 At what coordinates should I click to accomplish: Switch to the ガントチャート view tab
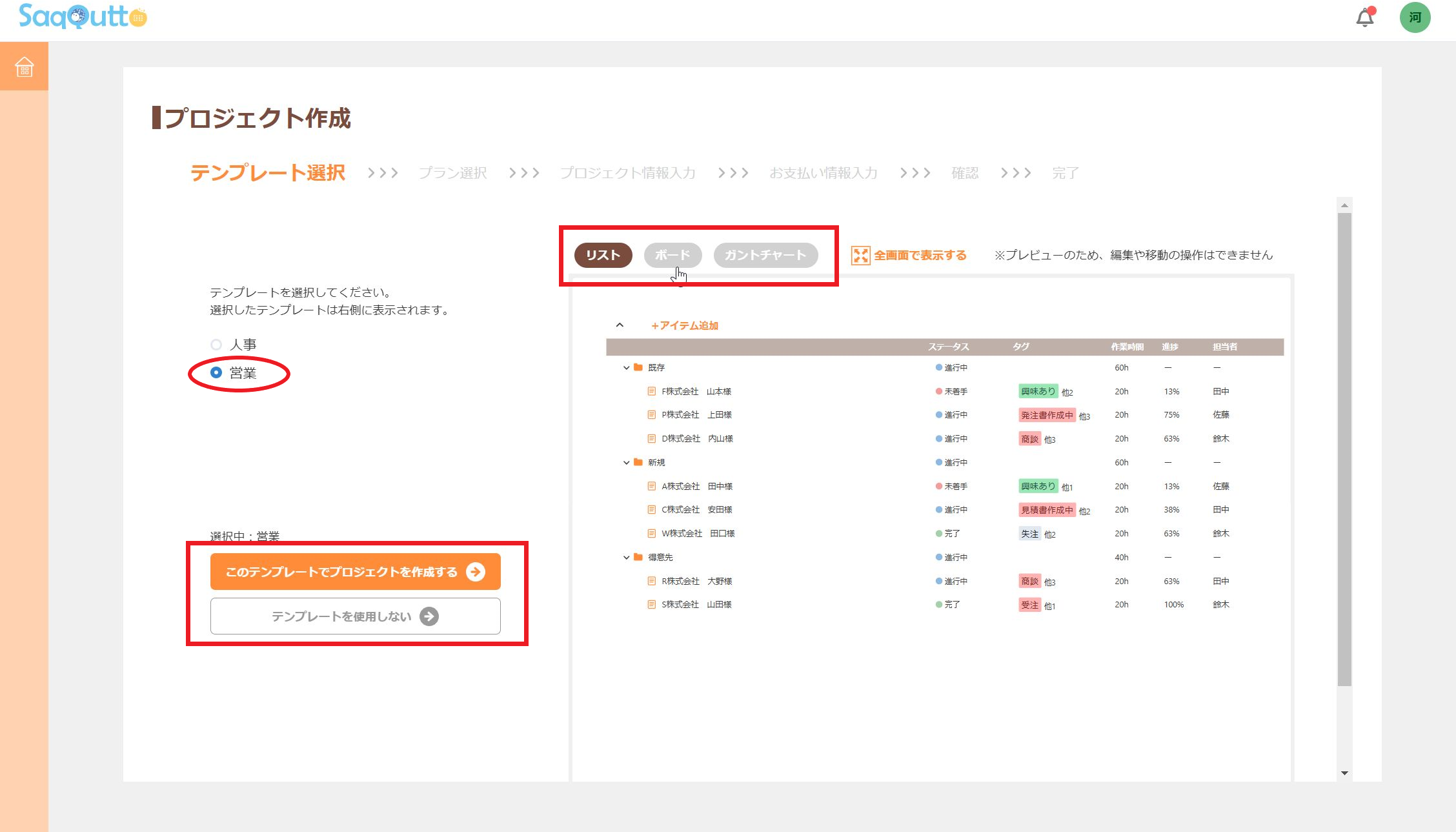tap(765, 255)
